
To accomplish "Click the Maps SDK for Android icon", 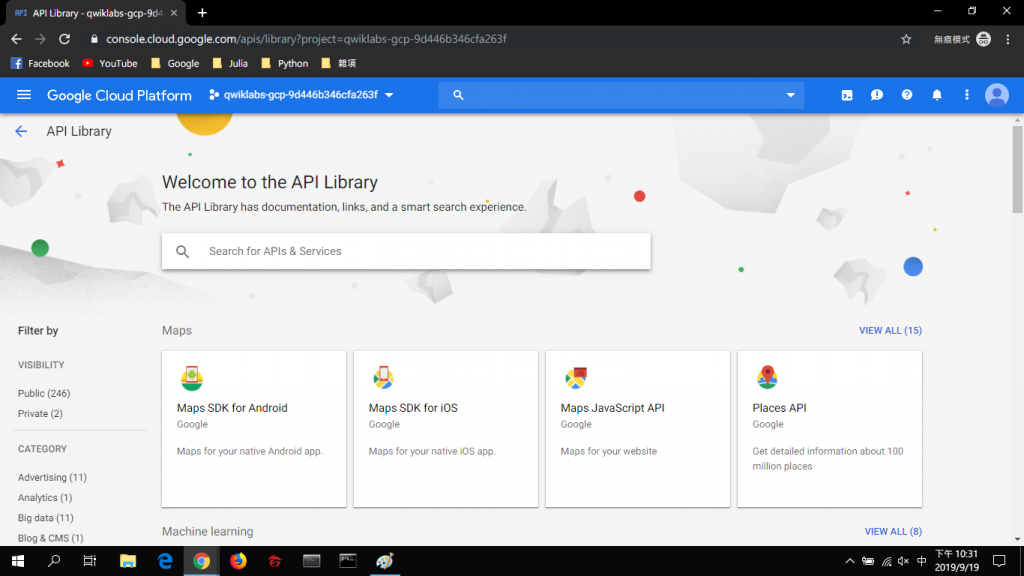I will [x=191, y=378].
